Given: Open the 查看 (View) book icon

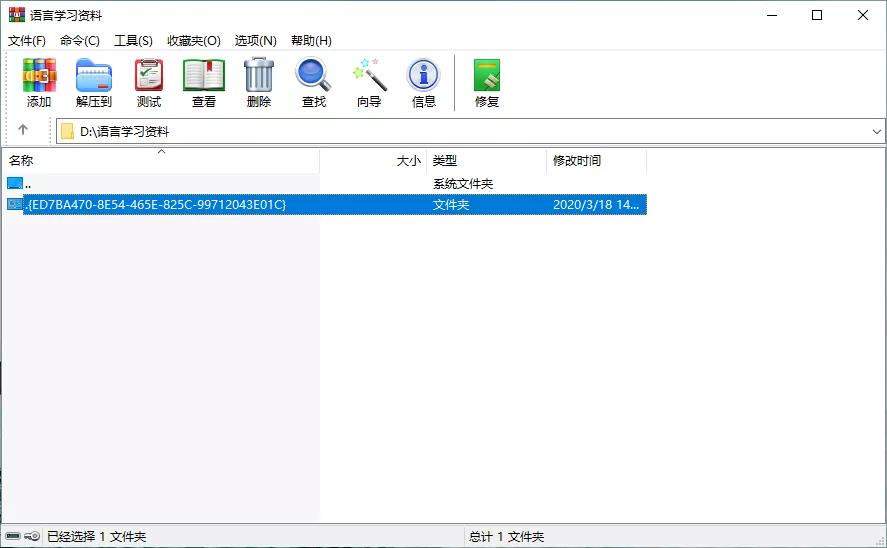Looking at the screenshot, I should (204, 83).
